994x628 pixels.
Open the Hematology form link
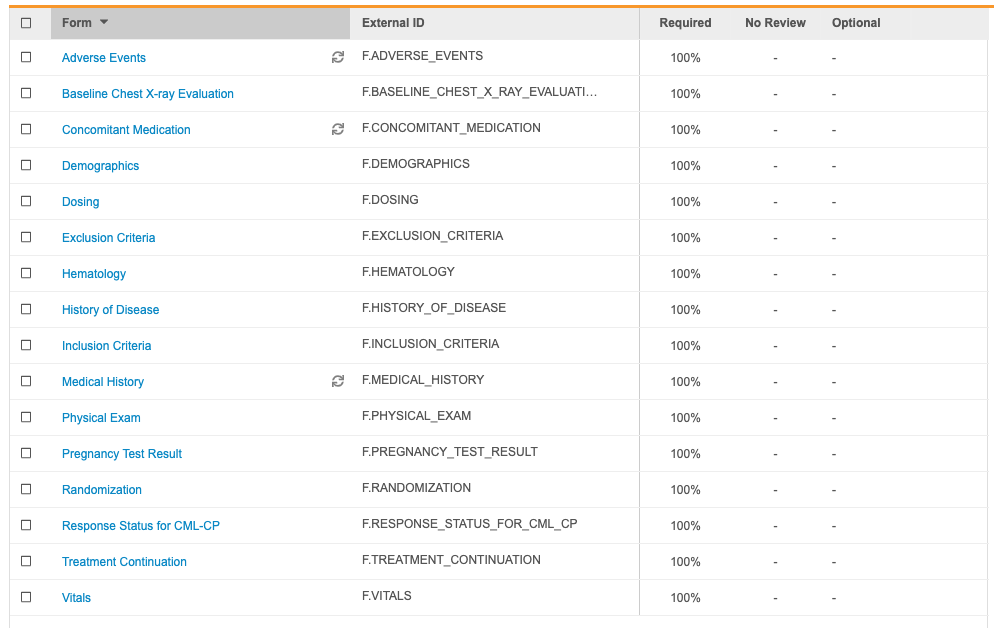point(94,274)
